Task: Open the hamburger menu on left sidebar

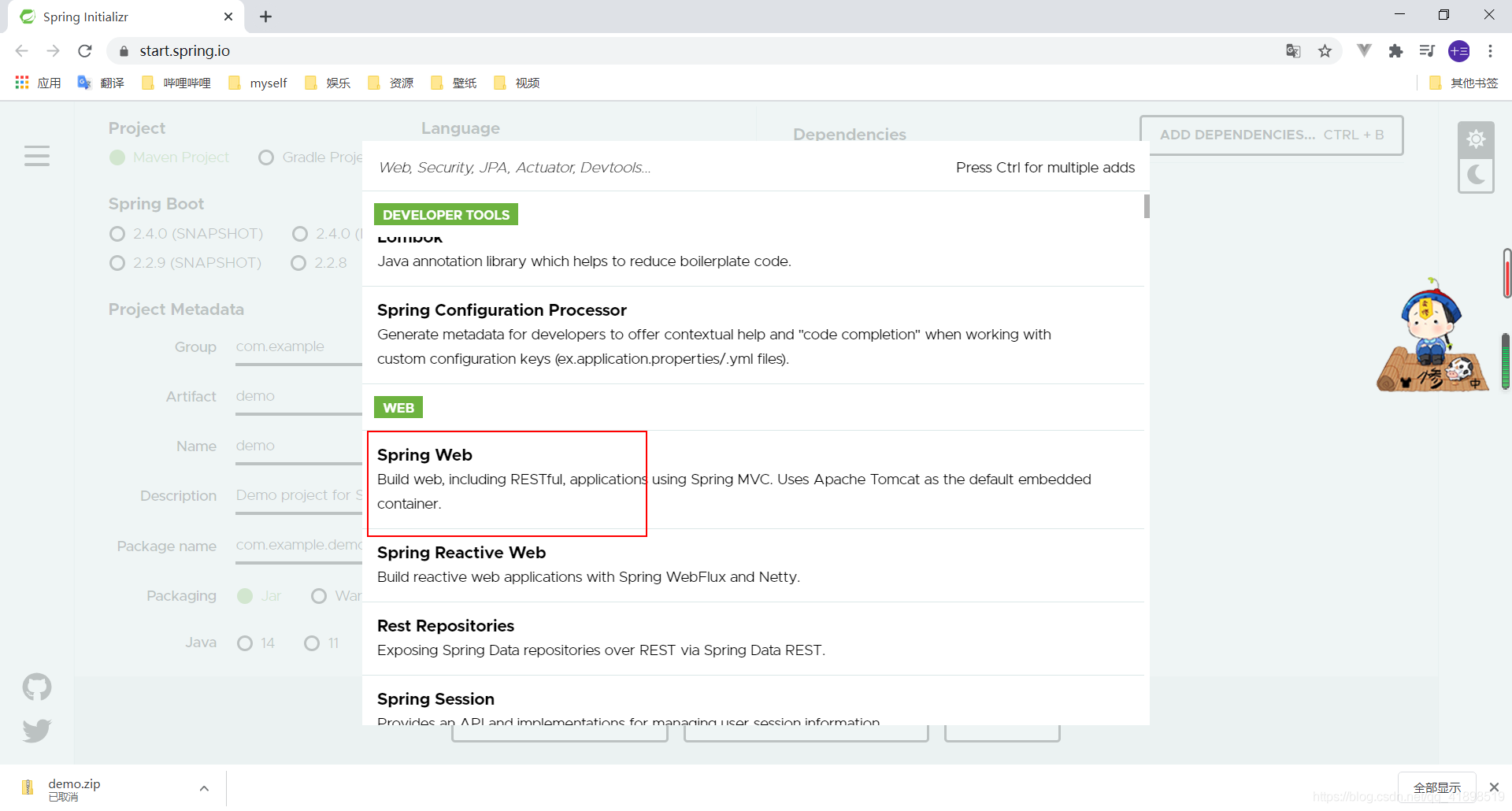Action: (x=36, y=156)
